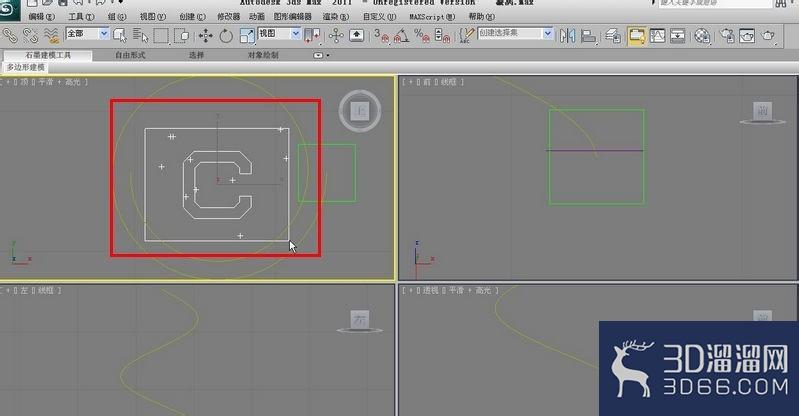Activate the Select Object cursor tool

coord(120,35)
